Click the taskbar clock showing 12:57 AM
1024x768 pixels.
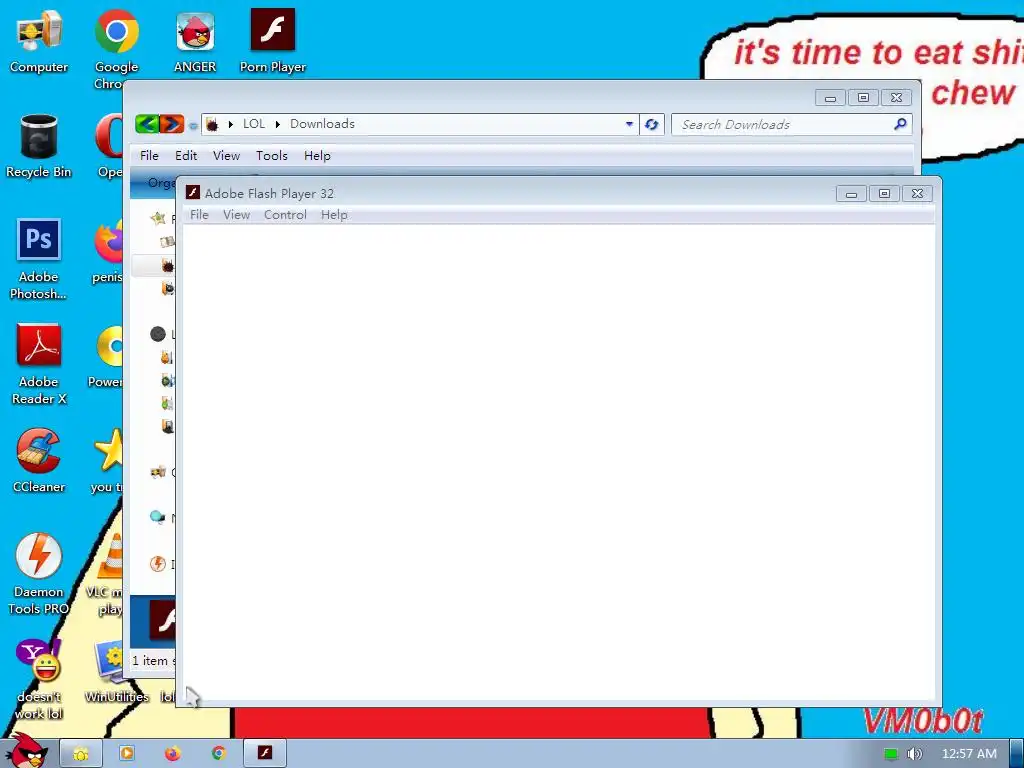pyautogui.click(x=969, y=754)
